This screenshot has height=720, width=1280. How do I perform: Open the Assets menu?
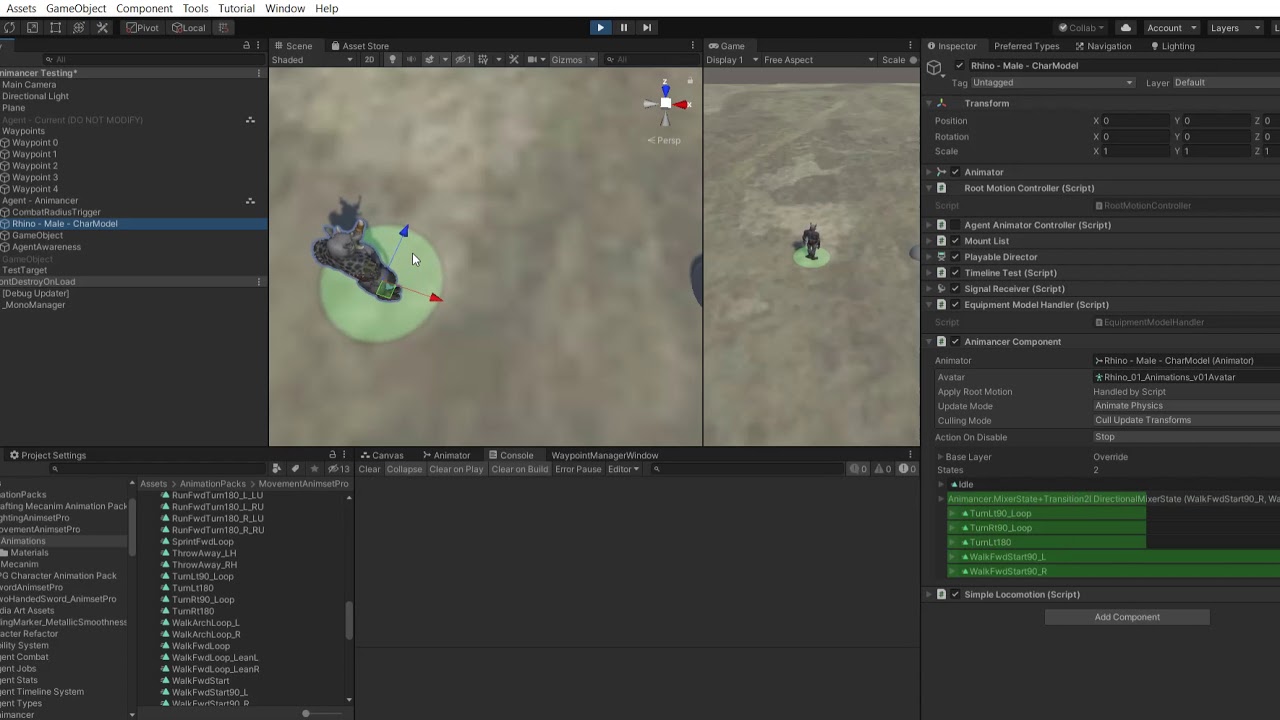(21, 8)
